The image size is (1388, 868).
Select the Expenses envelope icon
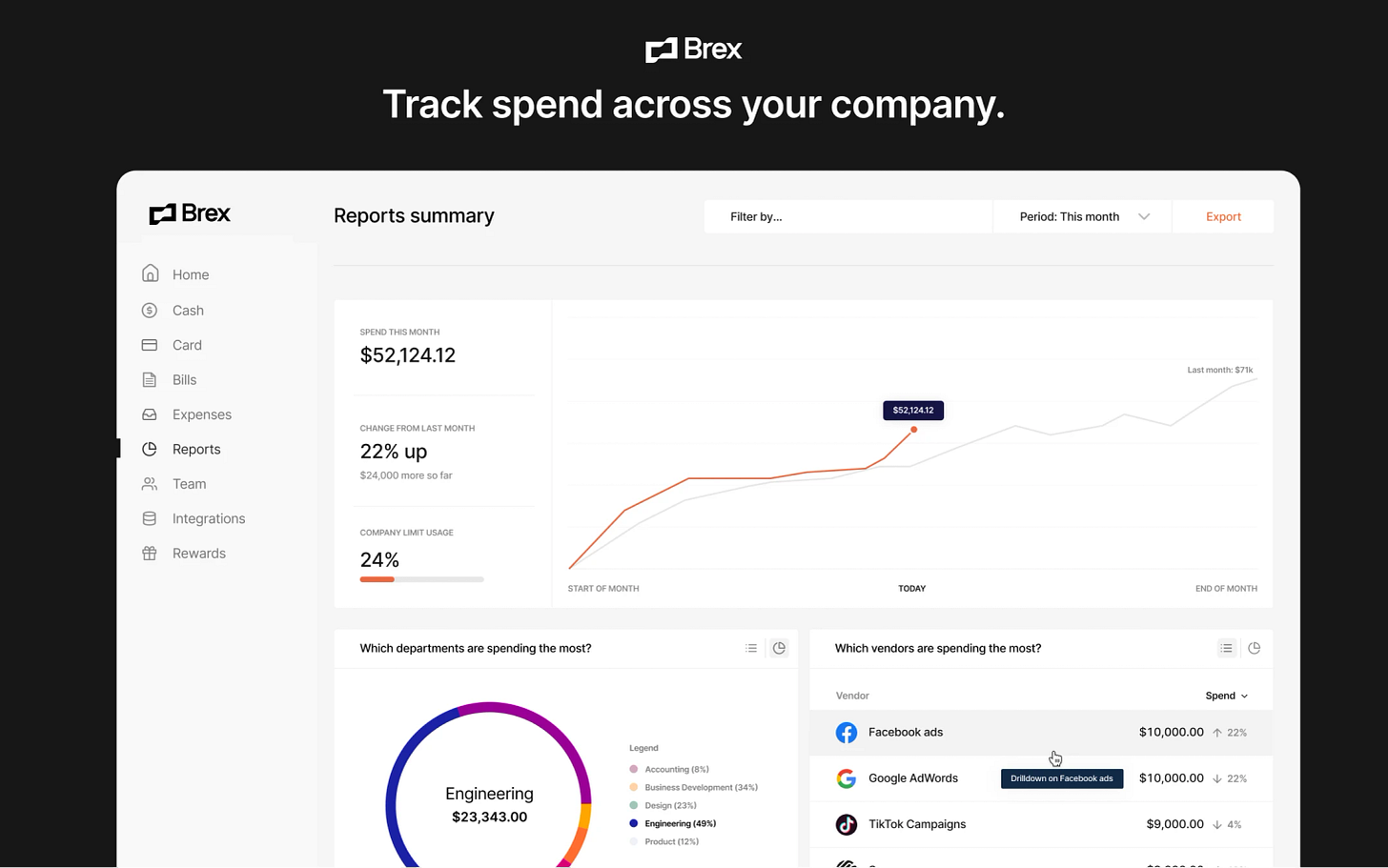click(x=151, y=414)
